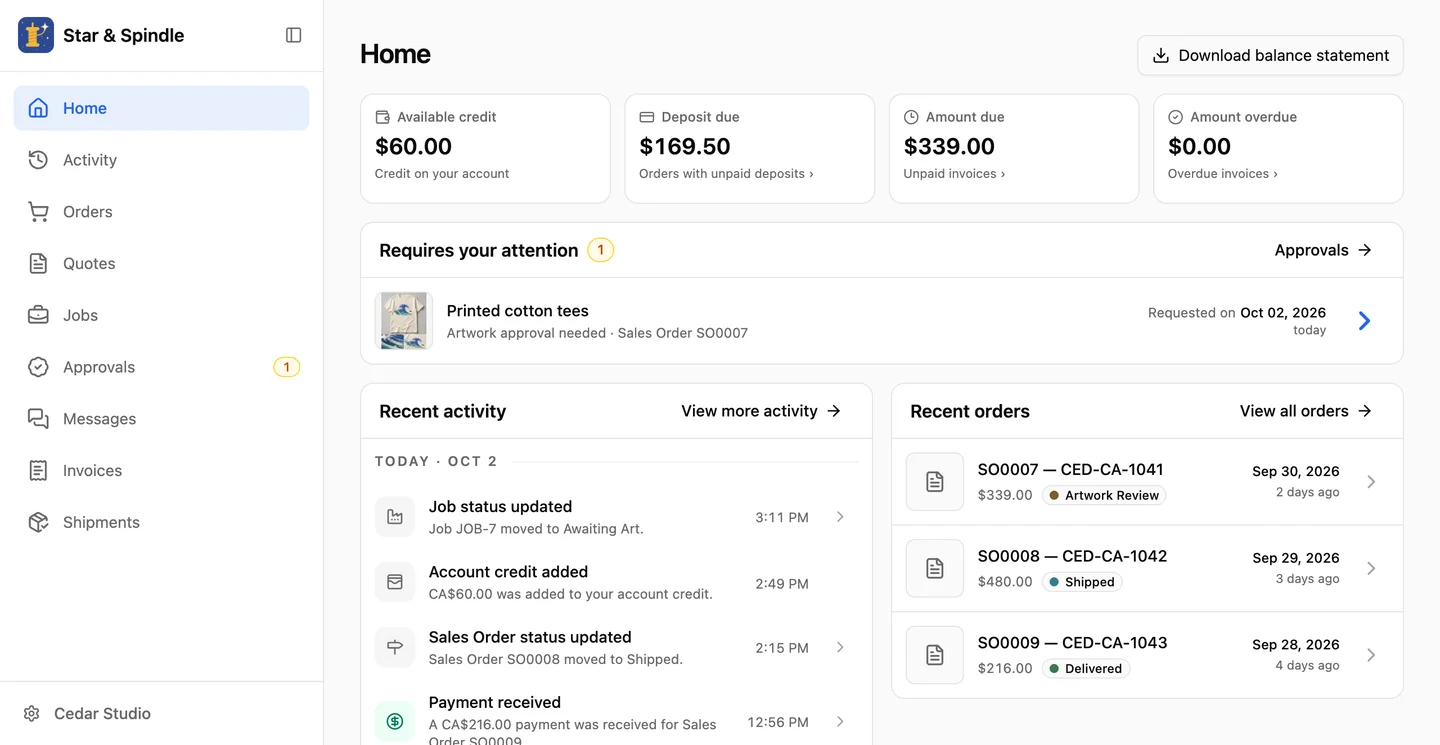Screen dimensions: 1440x745
Task: Click the gear icon beside Cedar Studio
Action: (32, 714)
